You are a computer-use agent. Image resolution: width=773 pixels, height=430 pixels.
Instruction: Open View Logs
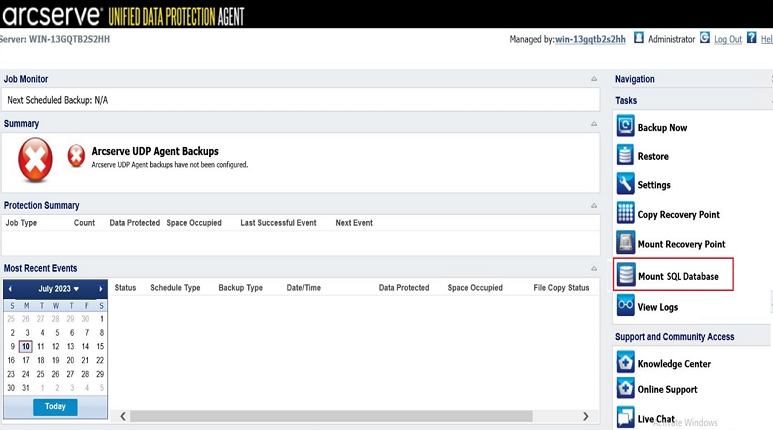658,307
